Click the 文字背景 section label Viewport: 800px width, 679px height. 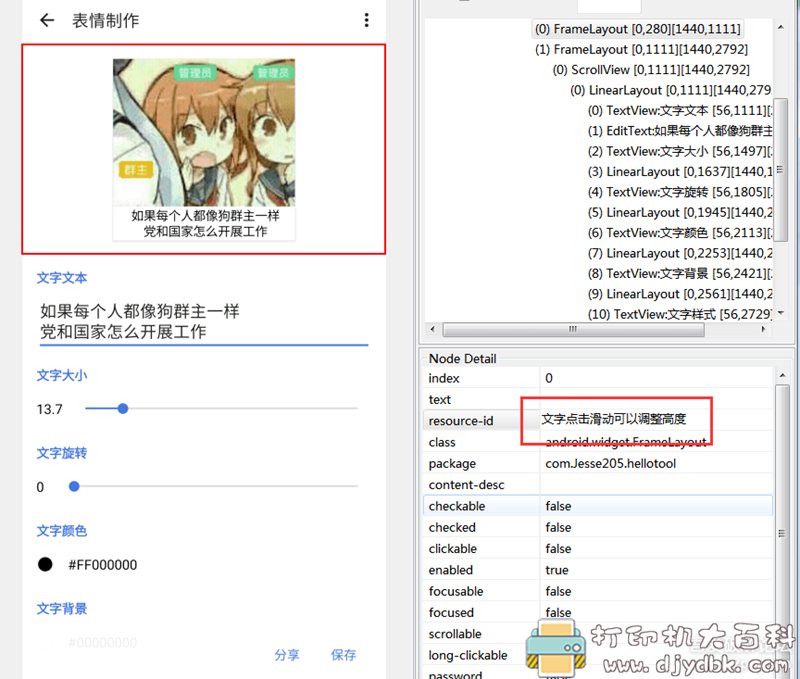pyautogui.click(x=62, y=609)
